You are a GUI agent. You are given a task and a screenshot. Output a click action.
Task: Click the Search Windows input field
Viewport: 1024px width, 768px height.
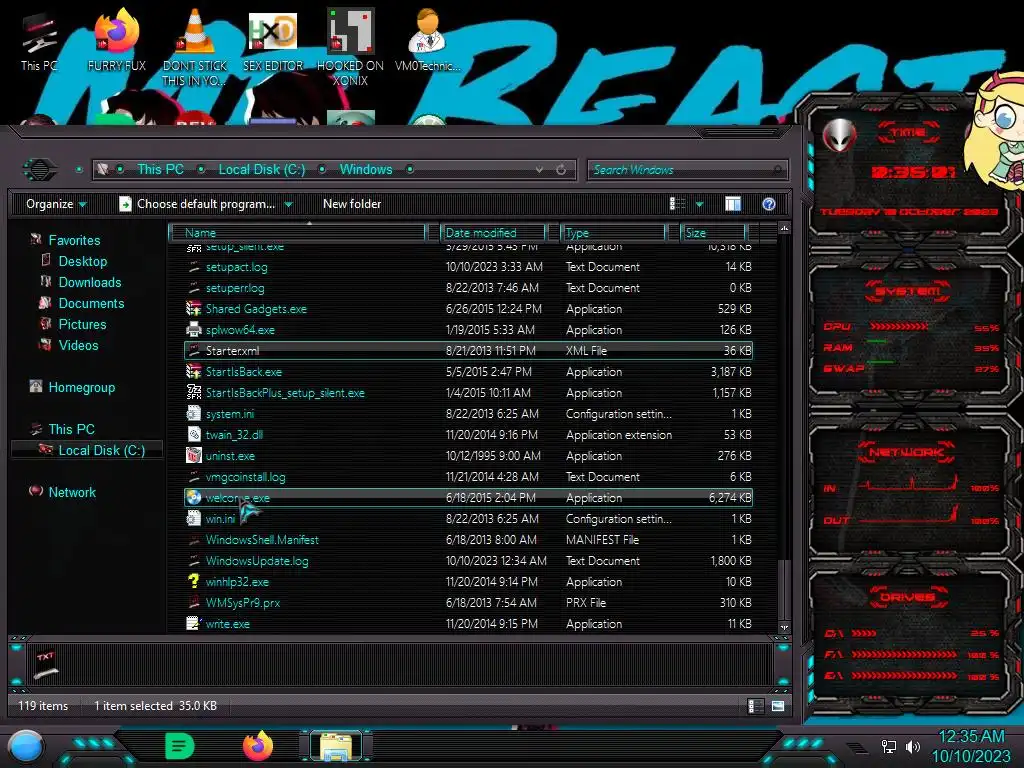tap(688, 170)
